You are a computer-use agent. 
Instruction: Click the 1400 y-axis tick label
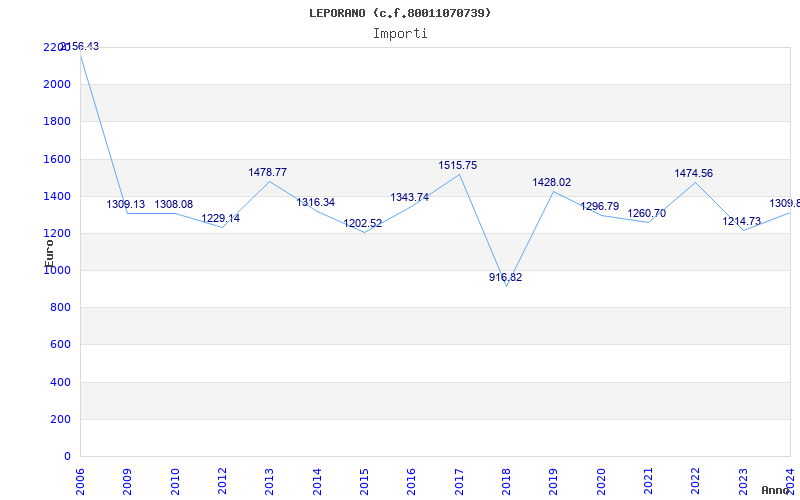tap(57, 196)
